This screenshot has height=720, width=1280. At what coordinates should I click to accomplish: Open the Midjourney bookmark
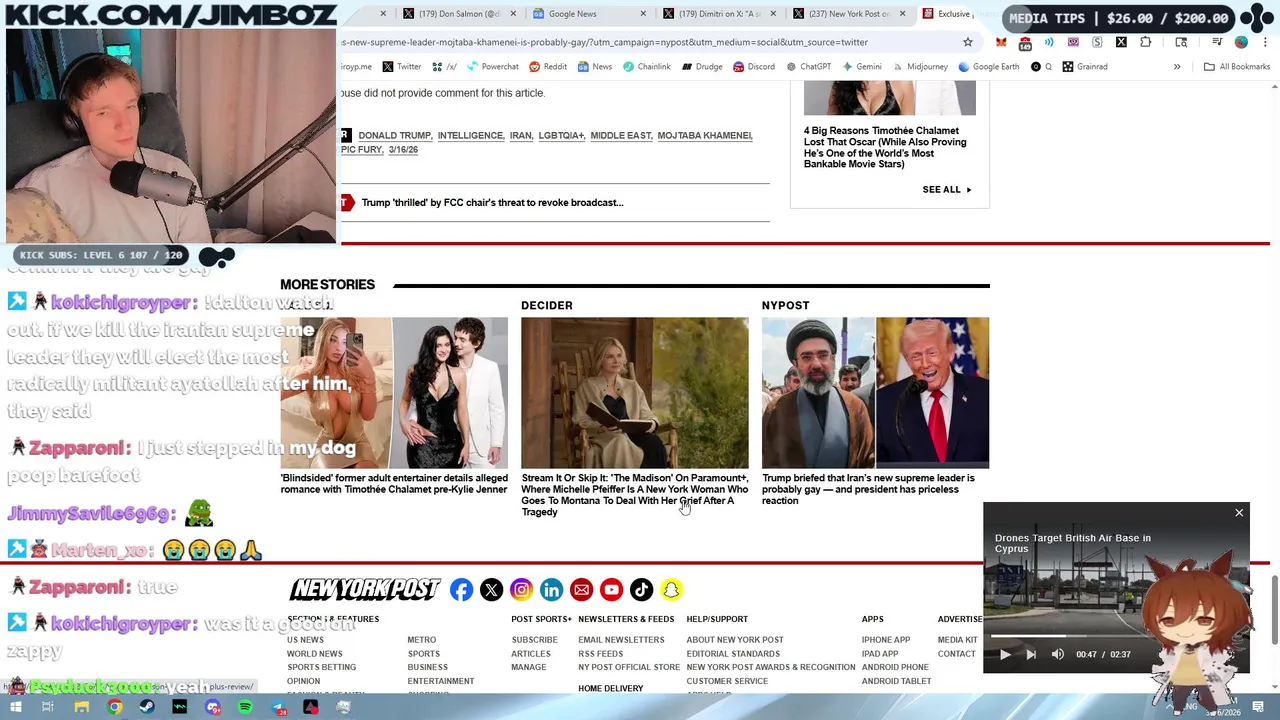pyautogui.click(x=919, y=67)
